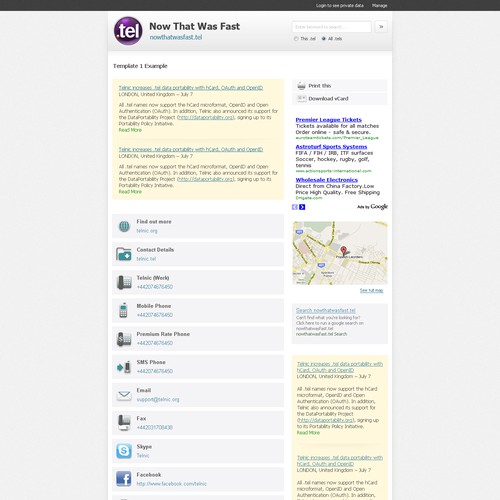
Task: Select the "This .tel" radio button
Action: [296, 39]
